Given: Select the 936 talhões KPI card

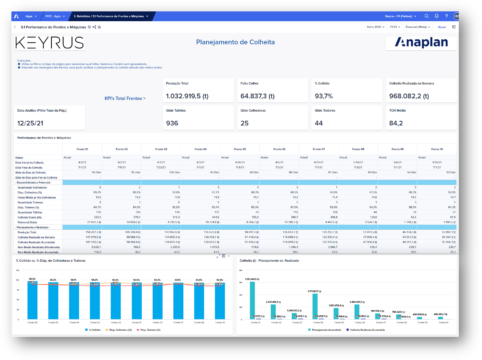Looking at the screenshot, I should pyautogui.click(x=198, y=117).
